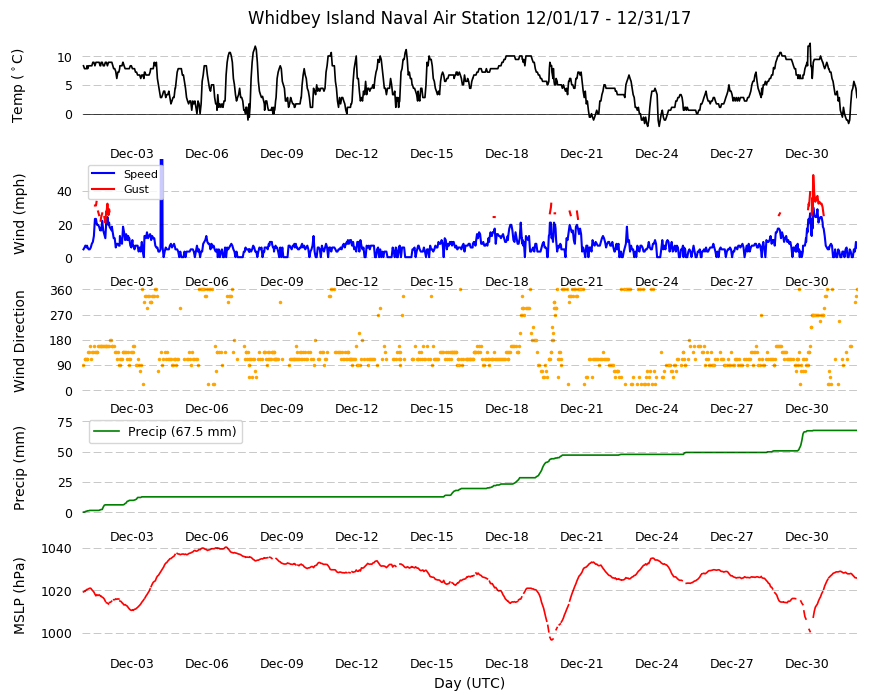Click the tall blue wind speed spike
870x700 pixels.
tap(161, 208)
